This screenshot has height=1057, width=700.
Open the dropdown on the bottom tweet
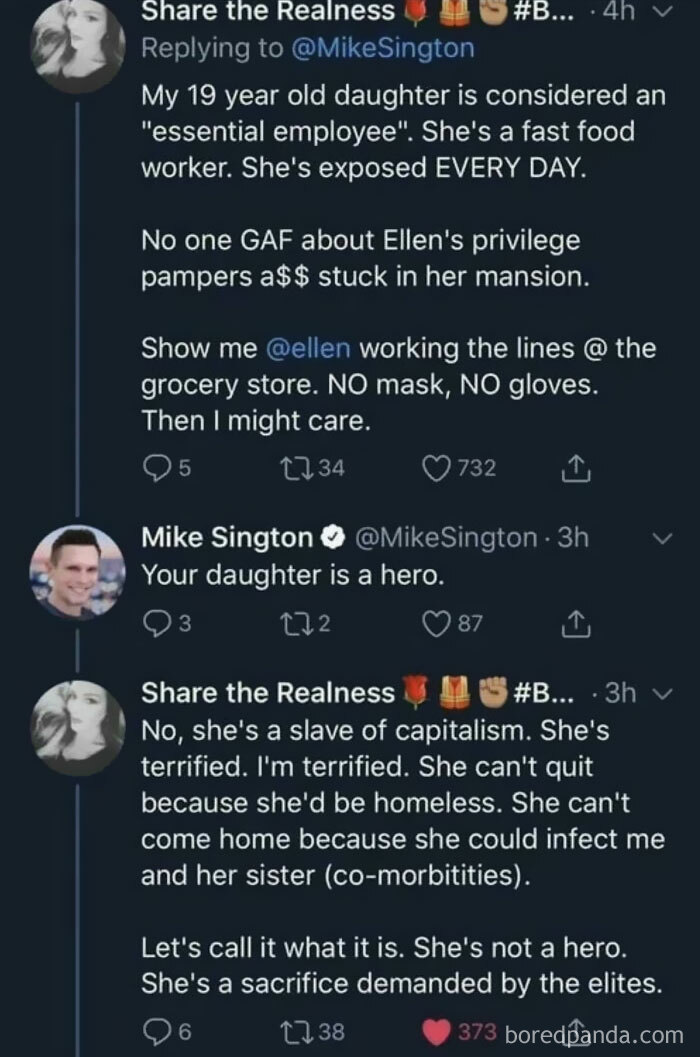(662, 692)
